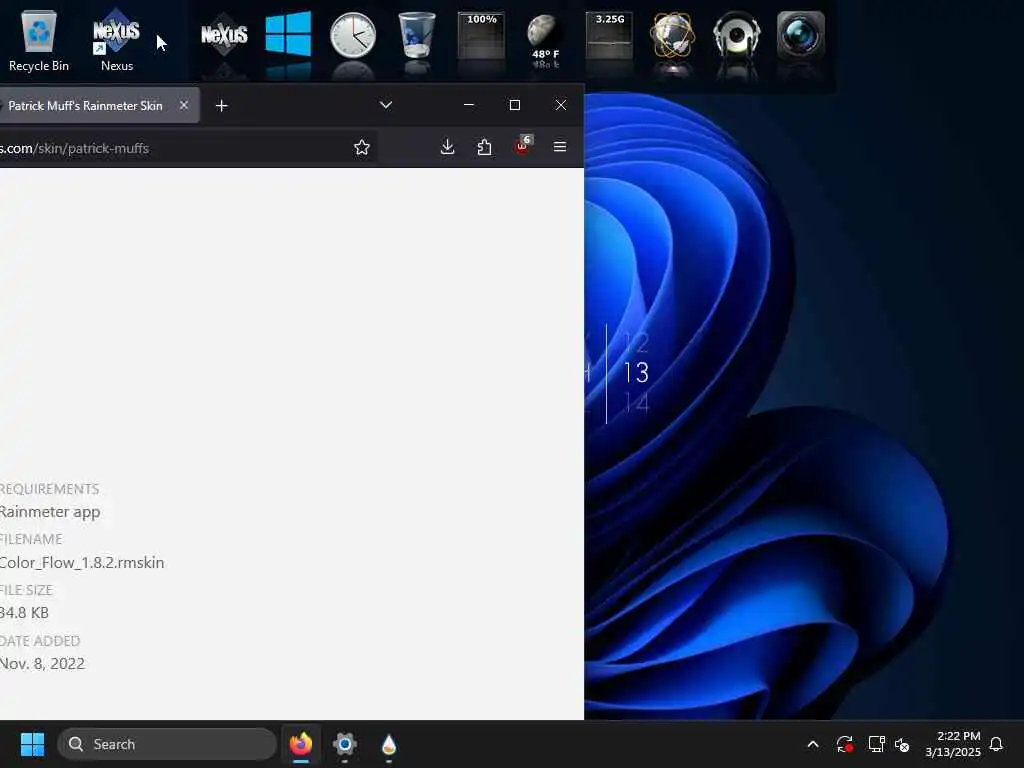Switch to Firefox in the taskbar
The image size is (1024, 768).
[x=301, y=744]
